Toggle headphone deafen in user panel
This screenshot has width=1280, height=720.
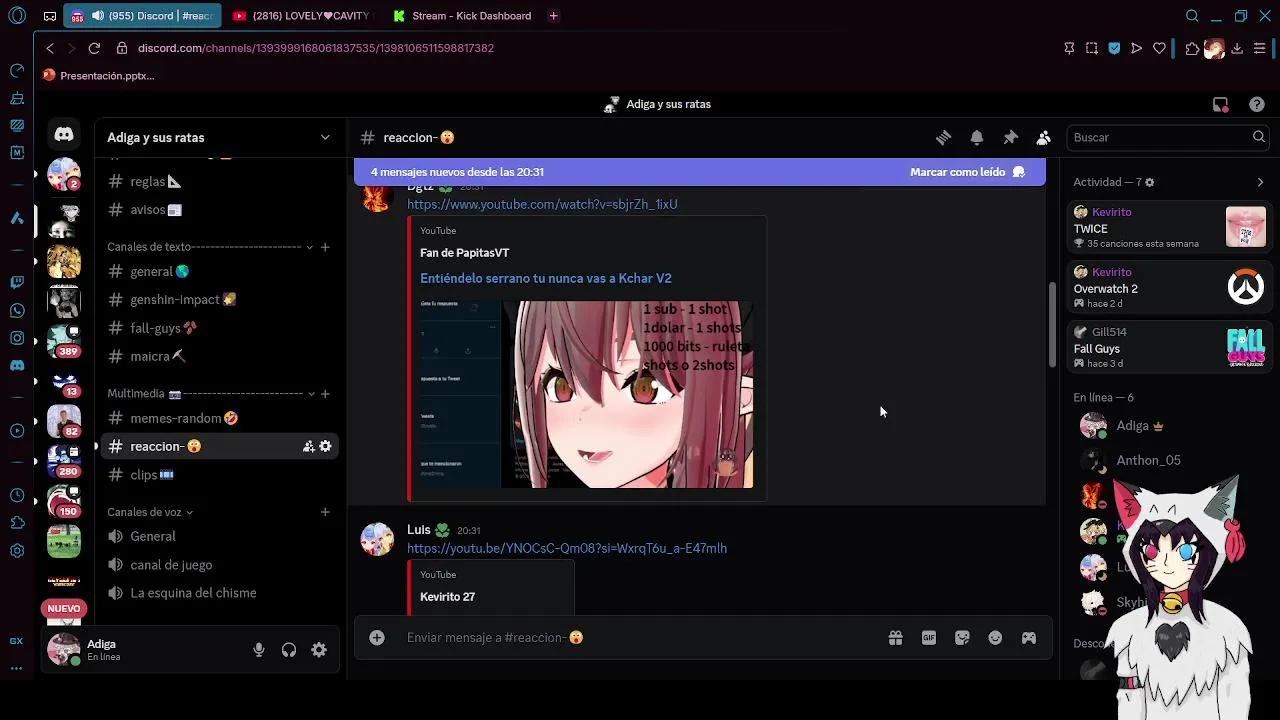point(289,650)
